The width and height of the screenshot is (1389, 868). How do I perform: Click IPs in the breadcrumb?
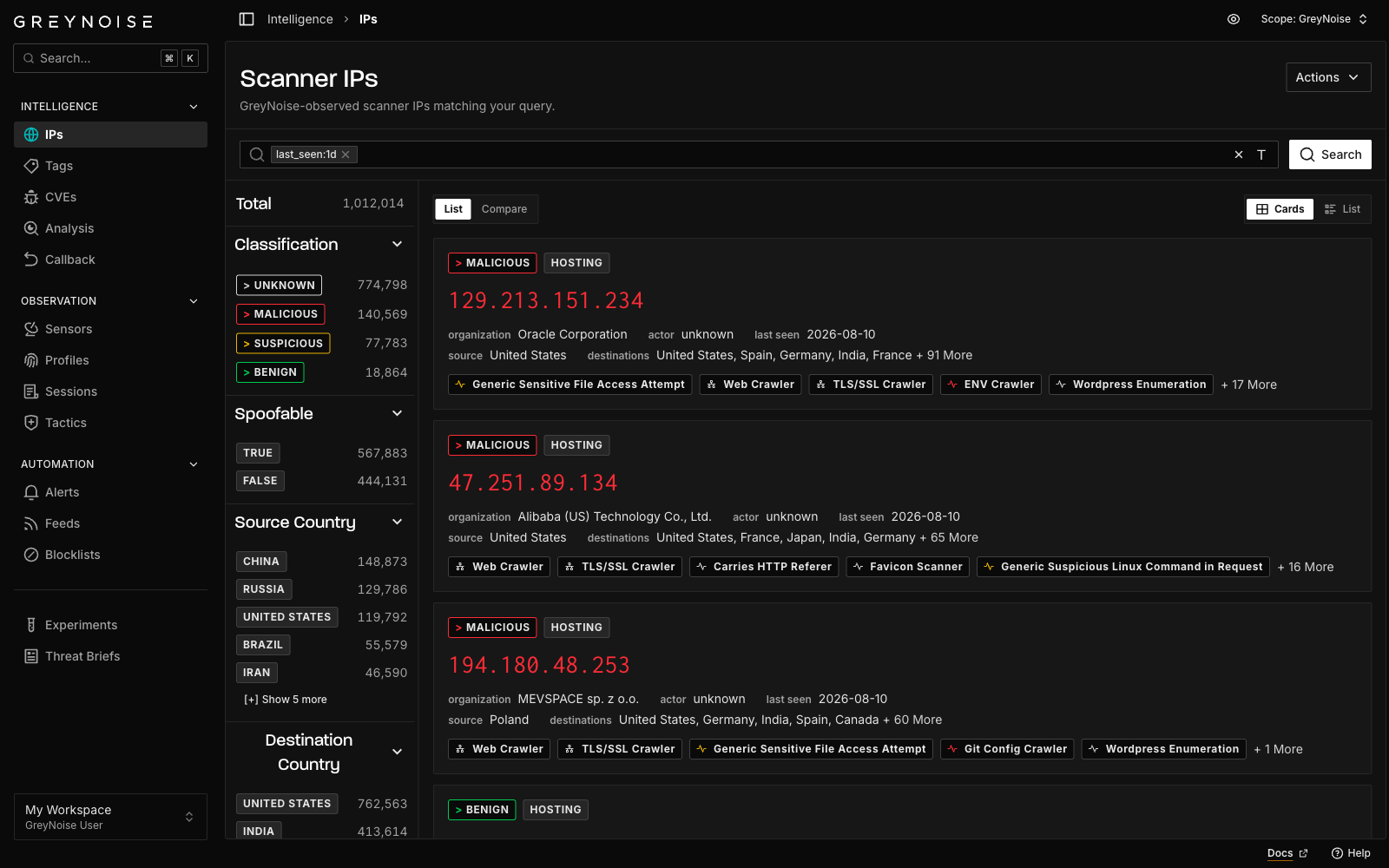pyautogui.click(x=368, y=19)
